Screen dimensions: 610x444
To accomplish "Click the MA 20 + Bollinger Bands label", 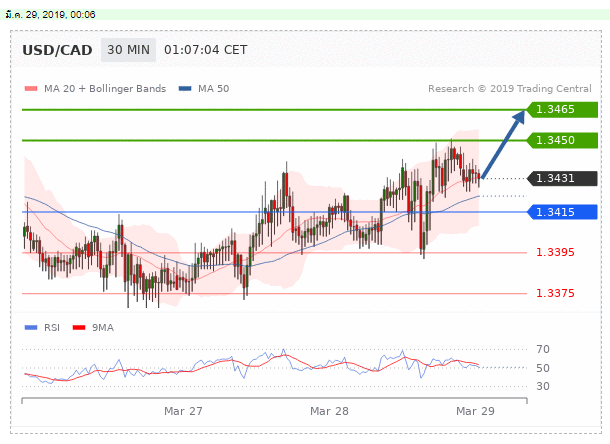I will [105, 89].
